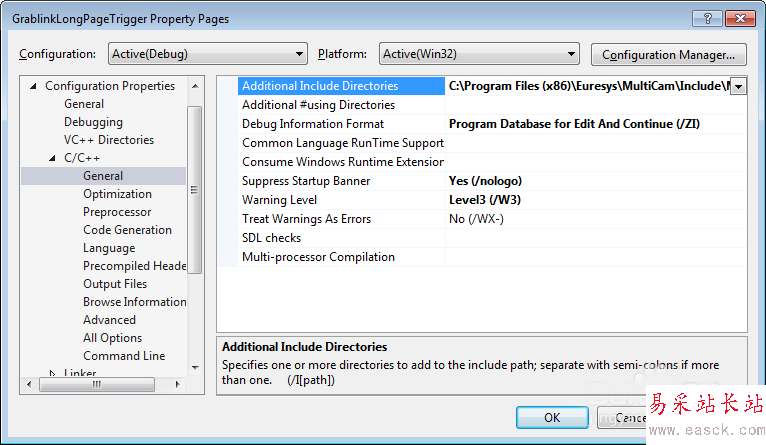This screenshot has width=766, height=445.
Task: Open the Preprocessor property page
Action: [117, 212]
